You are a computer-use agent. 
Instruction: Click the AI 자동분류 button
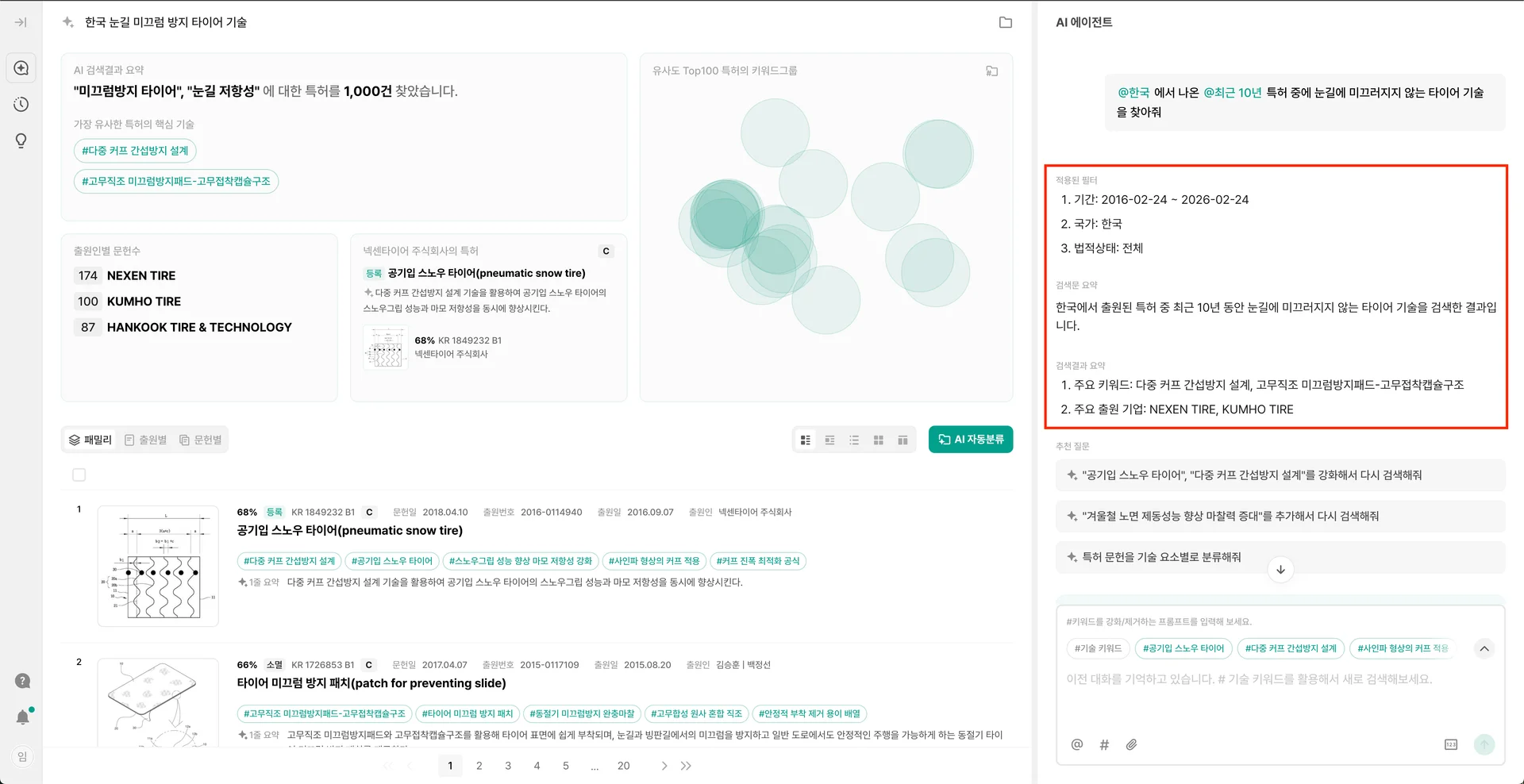click(970, 440)
